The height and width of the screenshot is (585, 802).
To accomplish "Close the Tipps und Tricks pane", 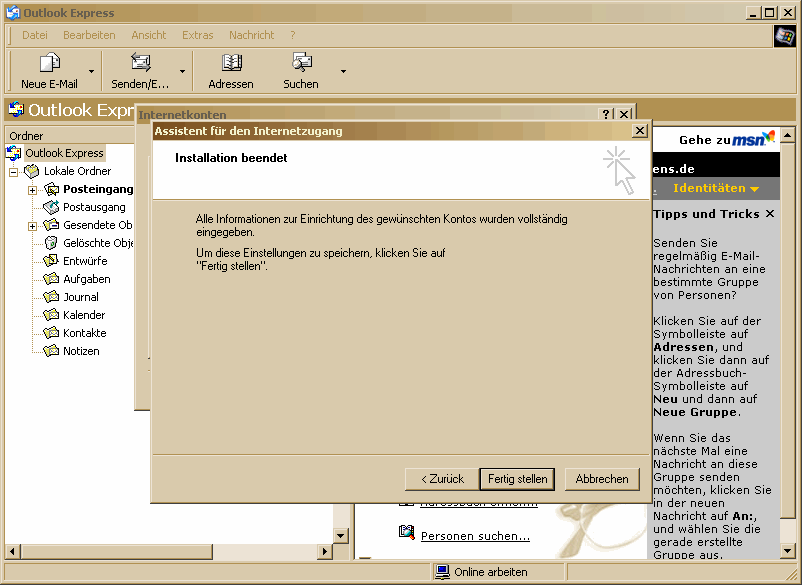I will [769, 214].
